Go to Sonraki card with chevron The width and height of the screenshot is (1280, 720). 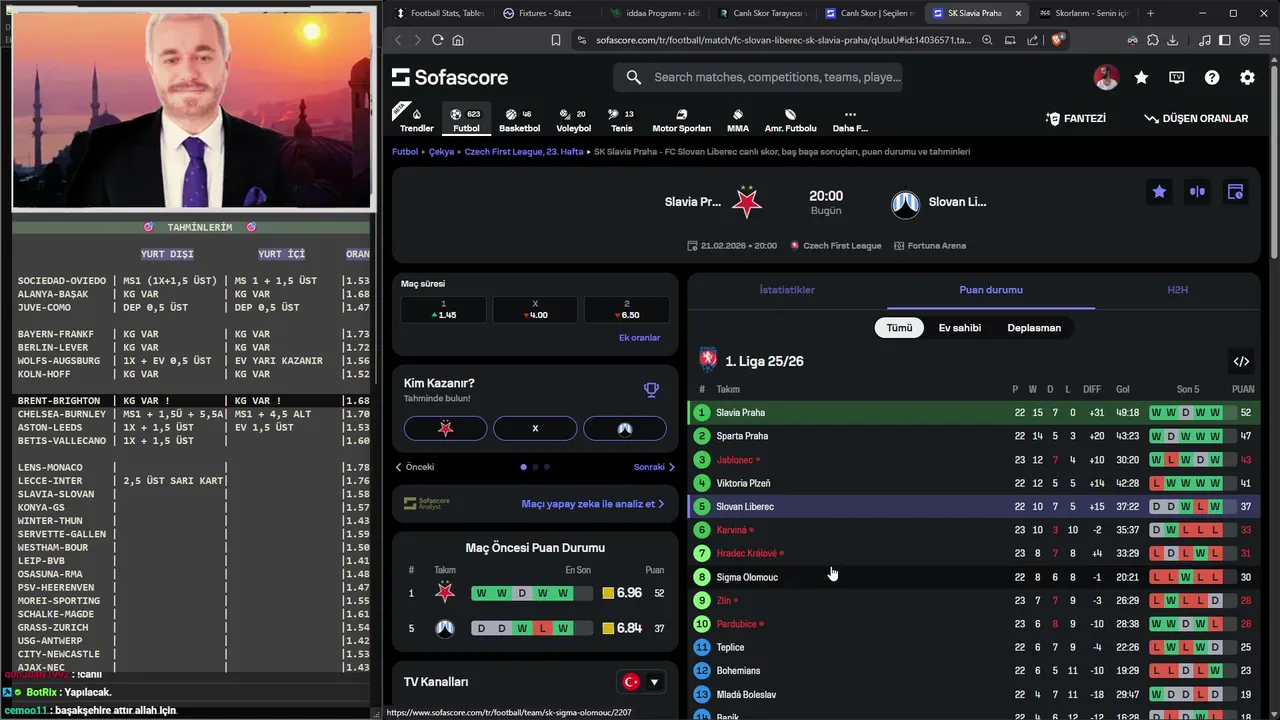point(654,467)
